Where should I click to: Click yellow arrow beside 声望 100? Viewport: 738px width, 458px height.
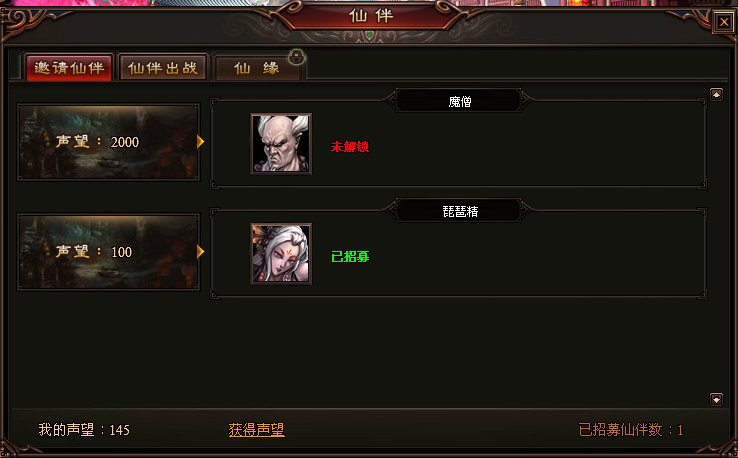201,251
